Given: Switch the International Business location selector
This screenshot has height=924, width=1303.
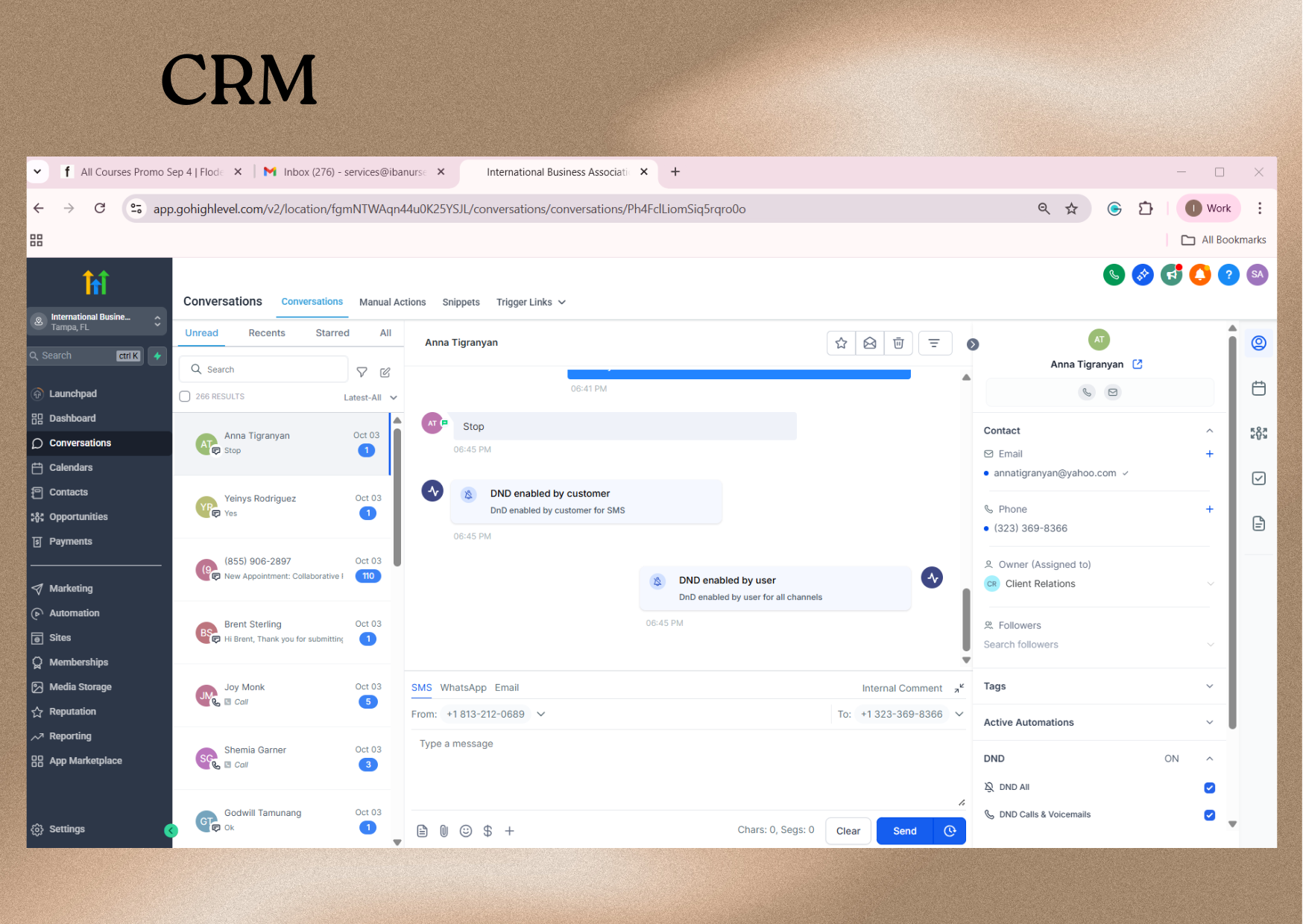Looking at the screenshot, I should pyautogui.click(x=97, y=322).
